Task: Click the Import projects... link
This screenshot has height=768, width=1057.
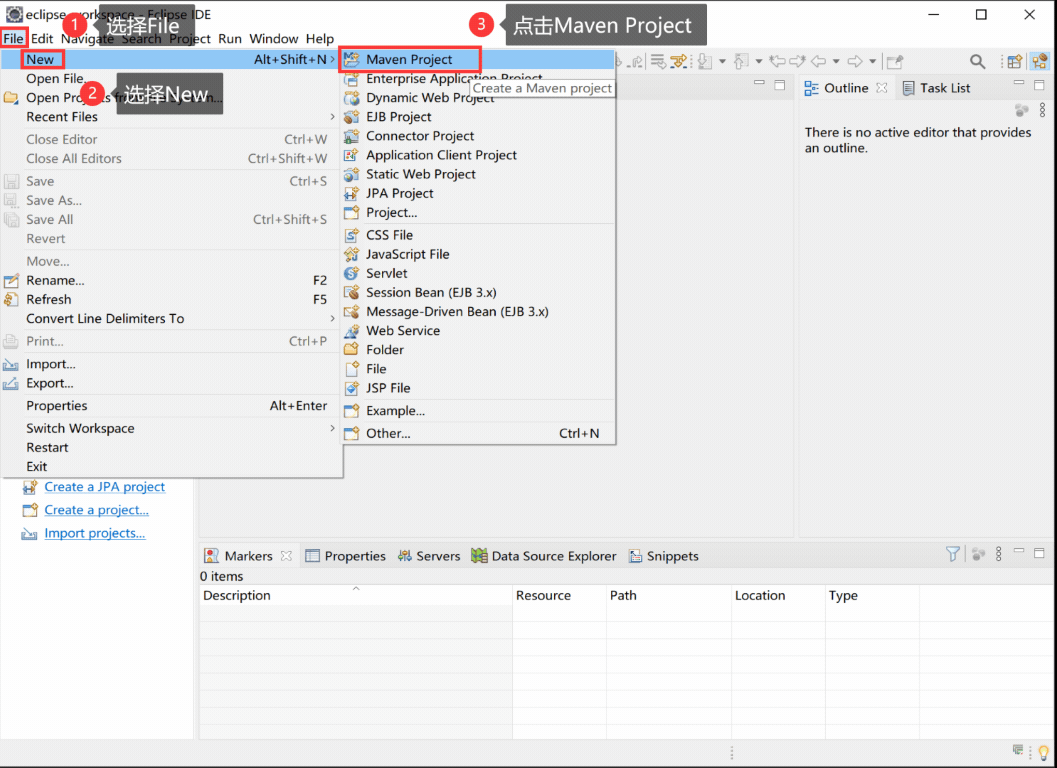Action: coord(94,533)
